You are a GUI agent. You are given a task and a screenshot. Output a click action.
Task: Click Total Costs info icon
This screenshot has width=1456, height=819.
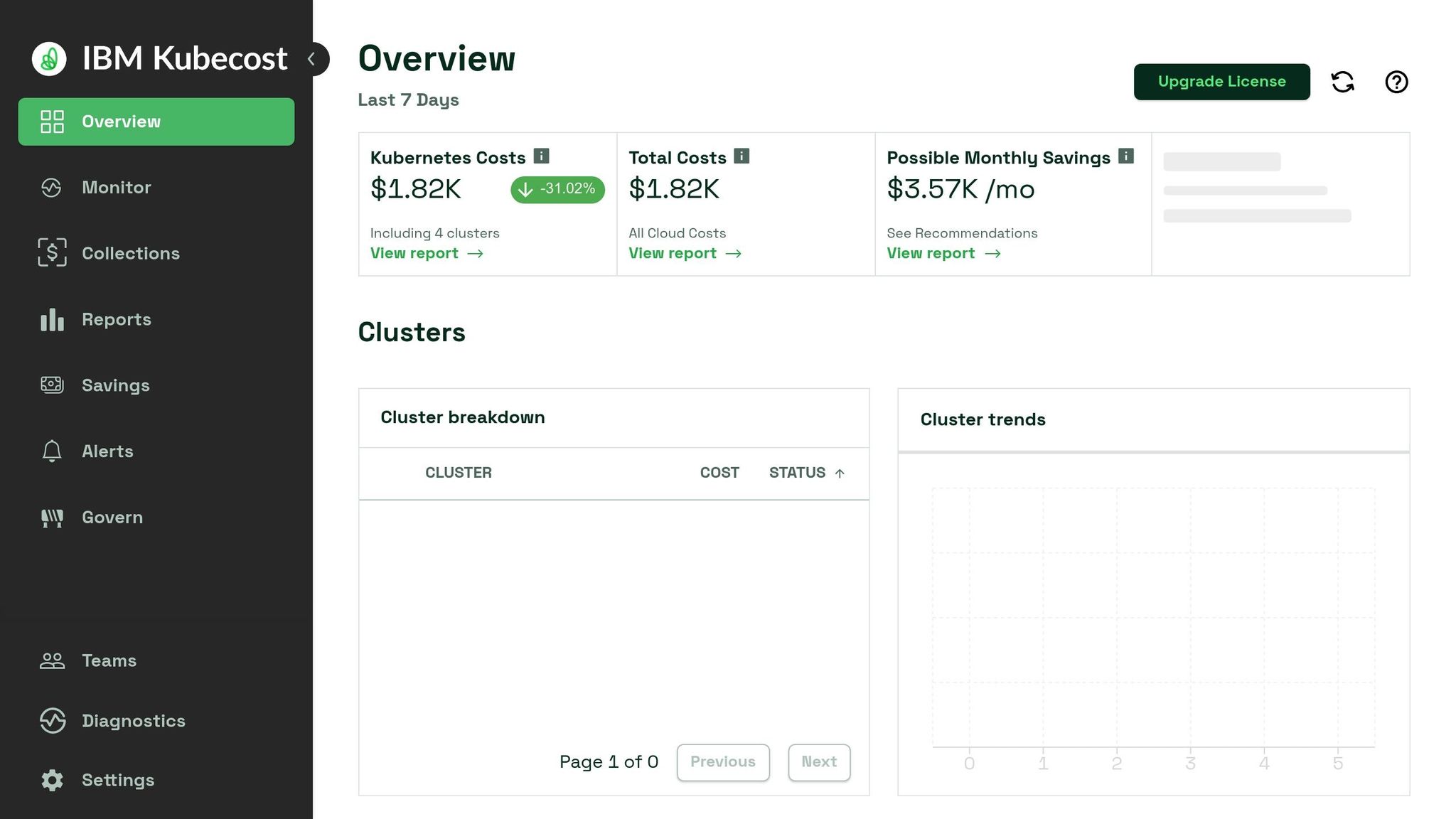point(742,156)
